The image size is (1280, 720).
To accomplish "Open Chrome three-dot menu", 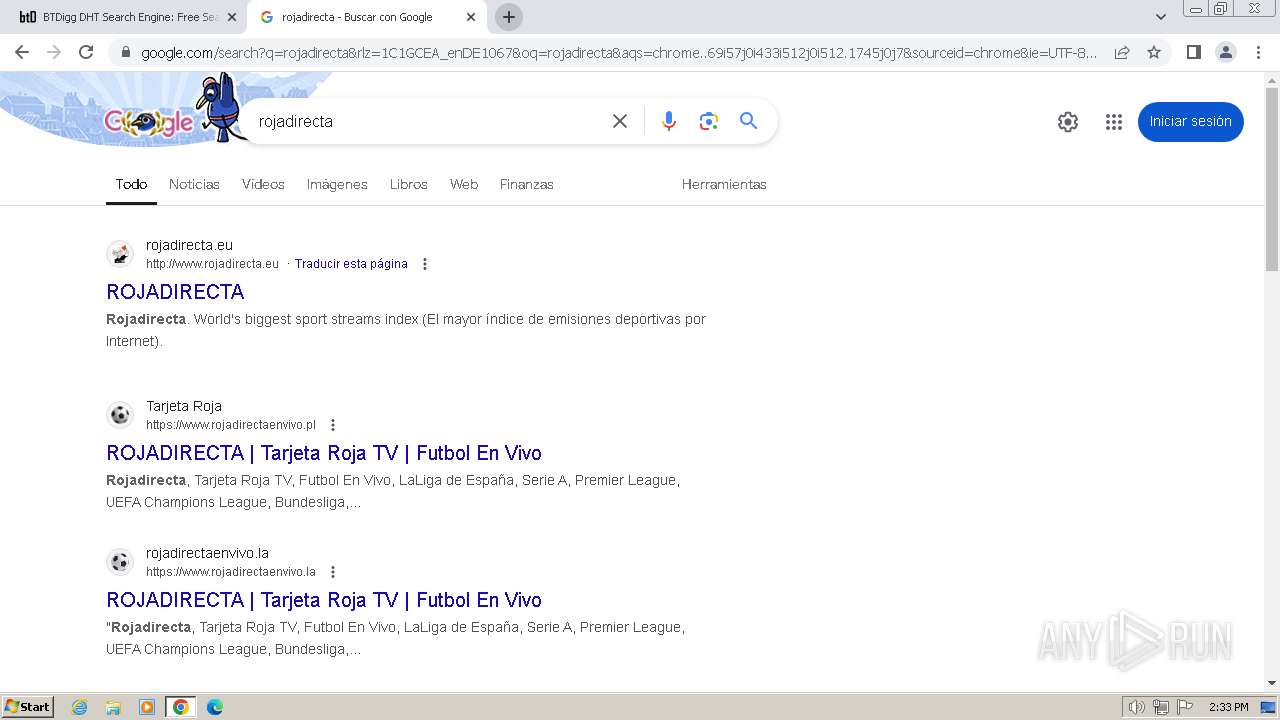I will tap(1258, 52).
